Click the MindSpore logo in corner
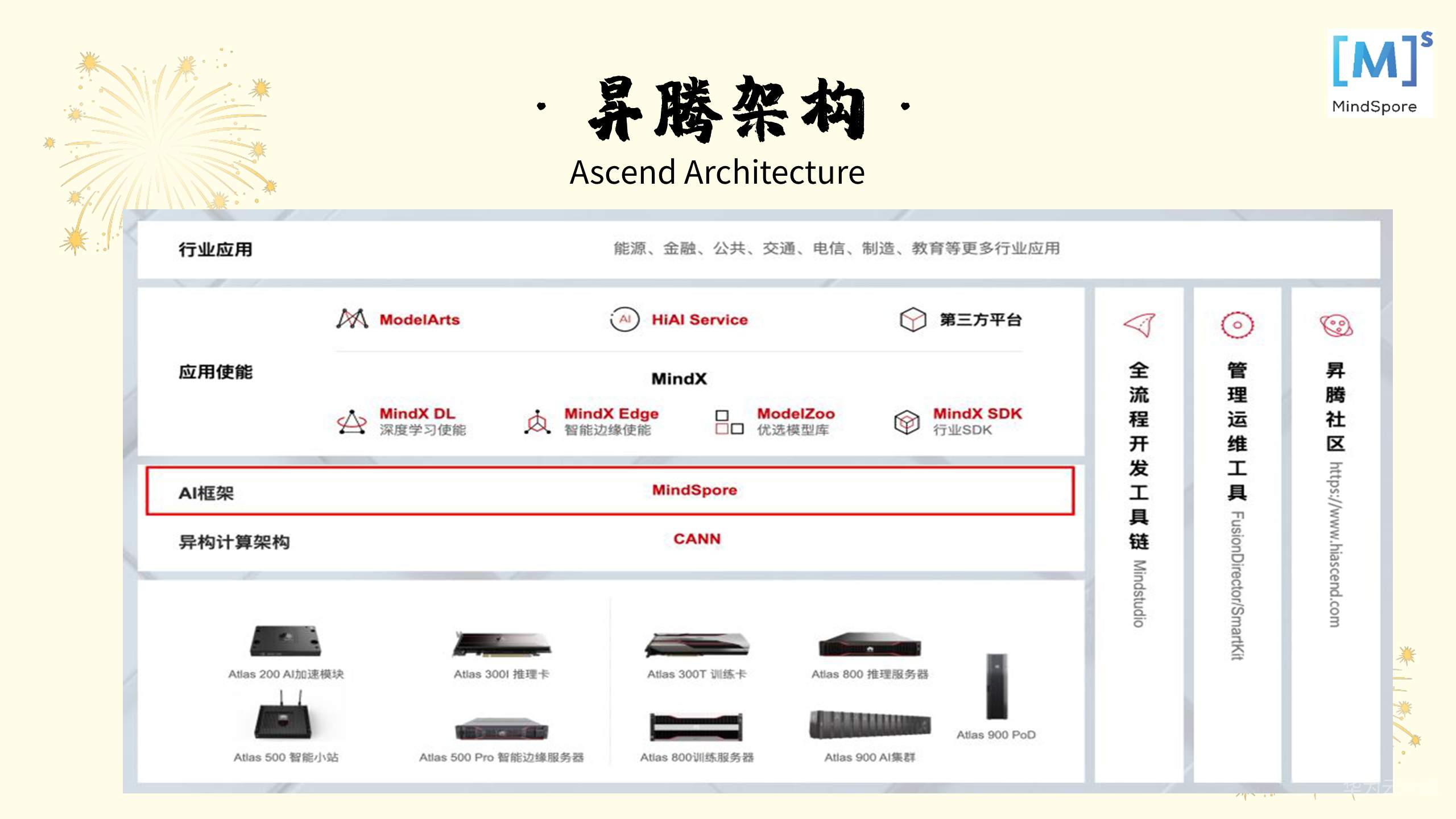The width and height of the screenshot is (1456, 819). pyautogui.click(x=1380, y=73)
